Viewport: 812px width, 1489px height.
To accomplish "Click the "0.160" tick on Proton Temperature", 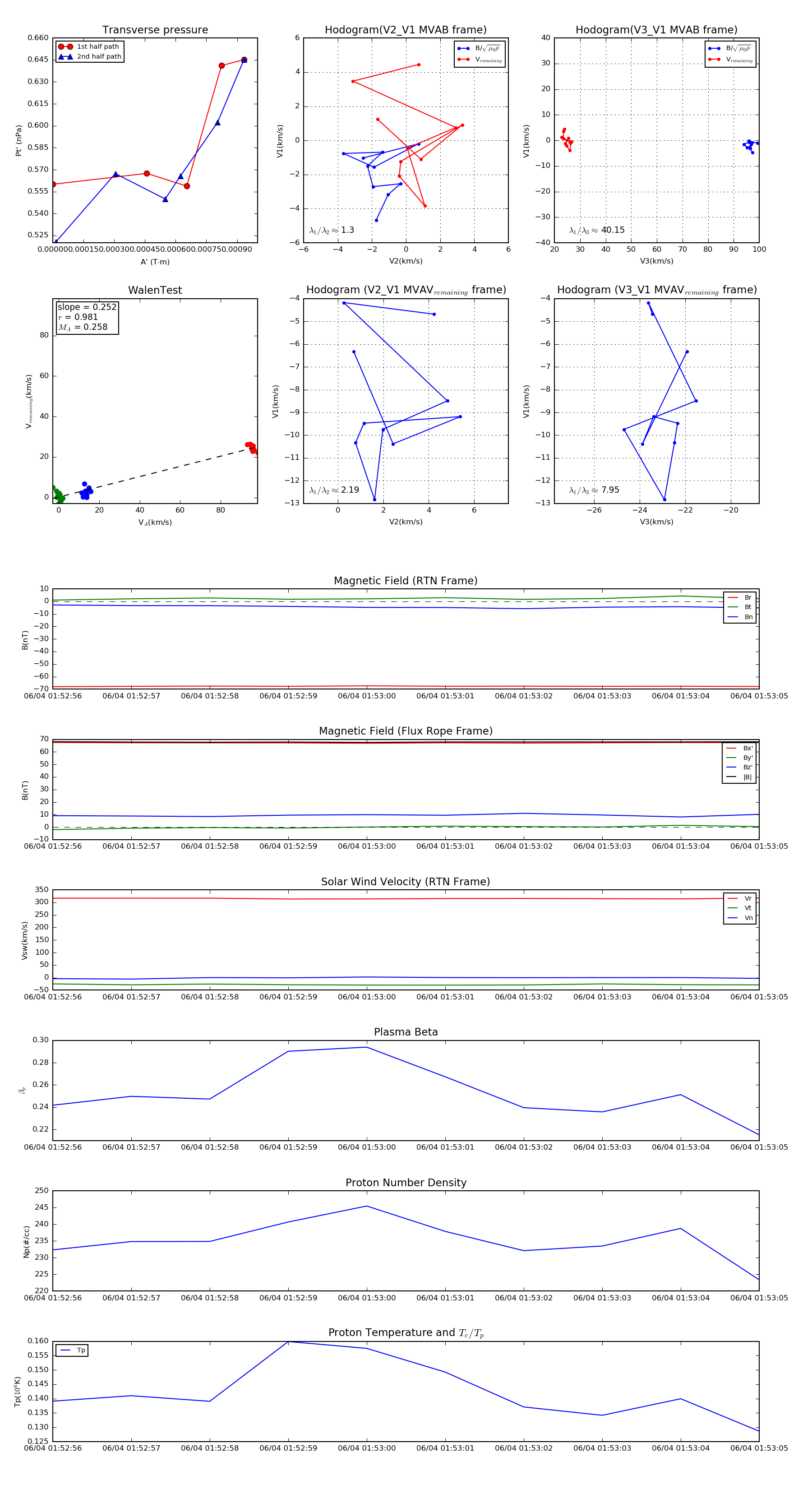I will (38, 1341).
